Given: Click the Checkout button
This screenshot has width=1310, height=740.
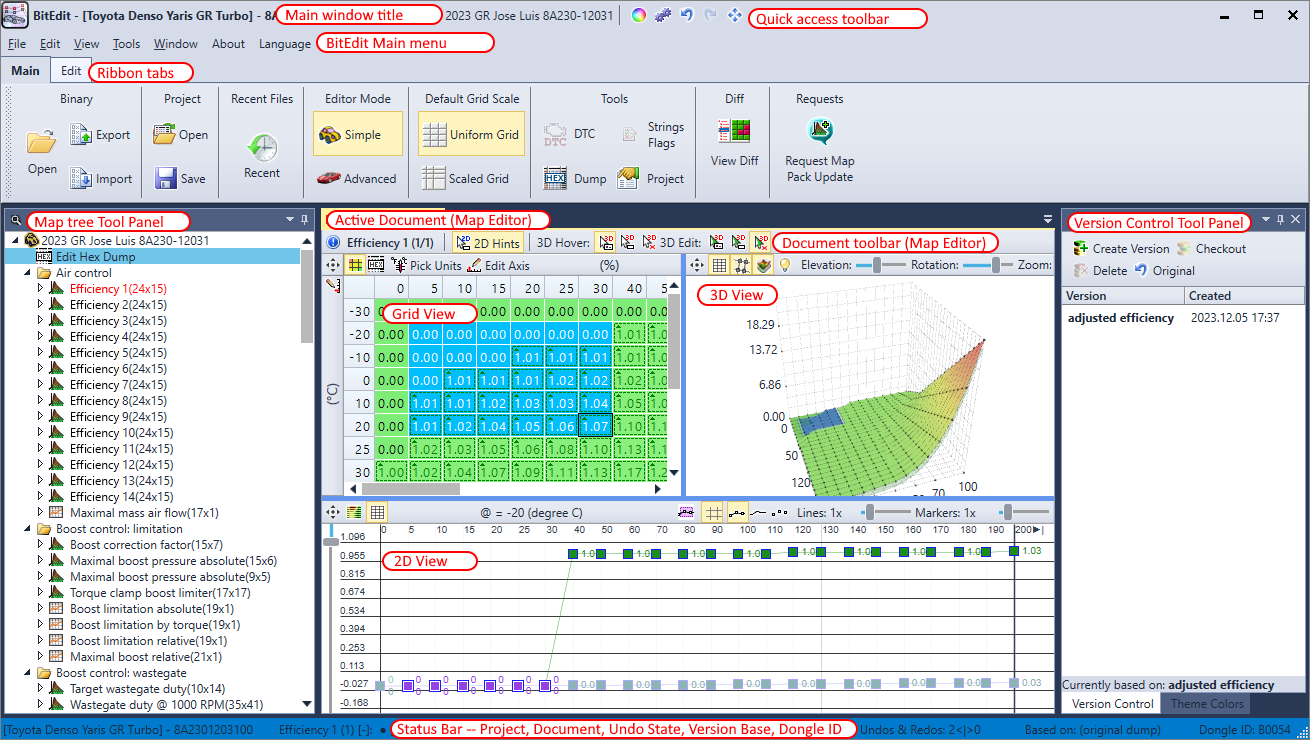Looking at the screenshot, I should click(1211, 249).
